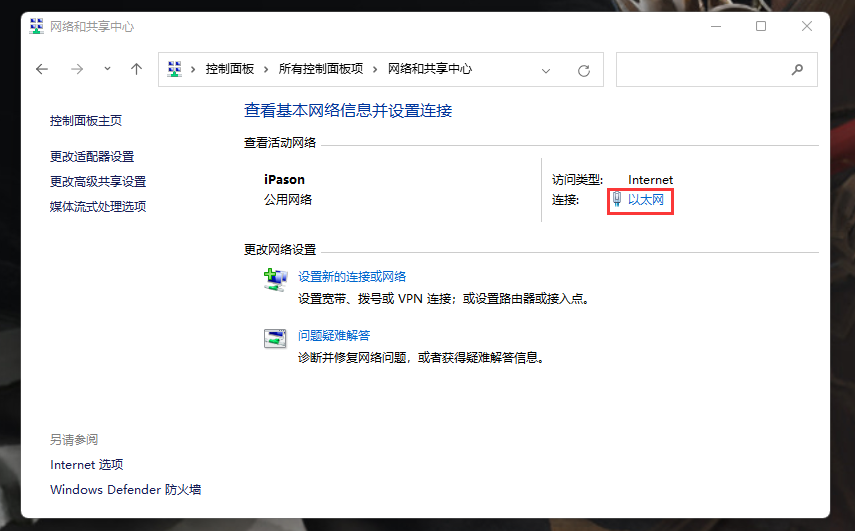This screenshot has width=855, height=531.
Task: Expand the address bar history dropdown
Action: click(x=546, y=70)
